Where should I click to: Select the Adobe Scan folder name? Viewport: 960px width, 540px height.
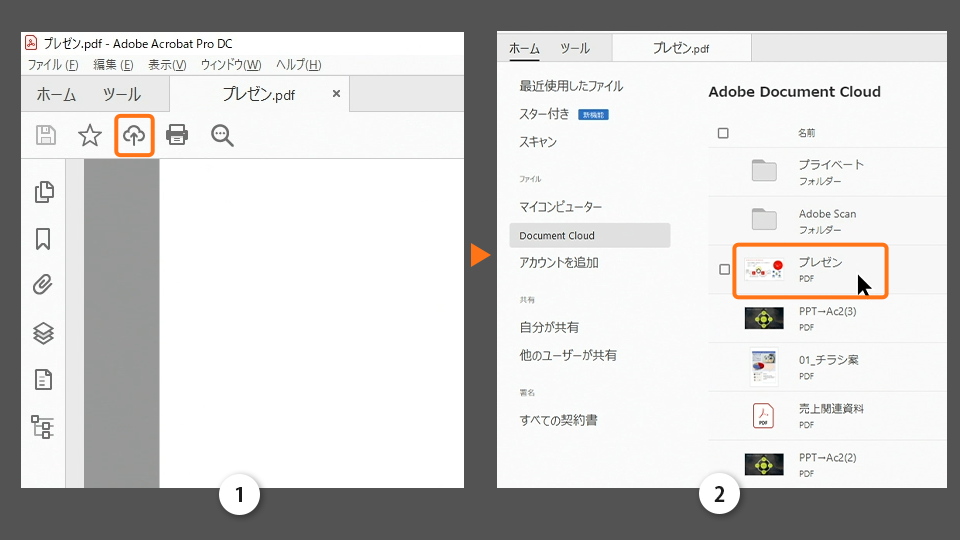tap(827, 214)
